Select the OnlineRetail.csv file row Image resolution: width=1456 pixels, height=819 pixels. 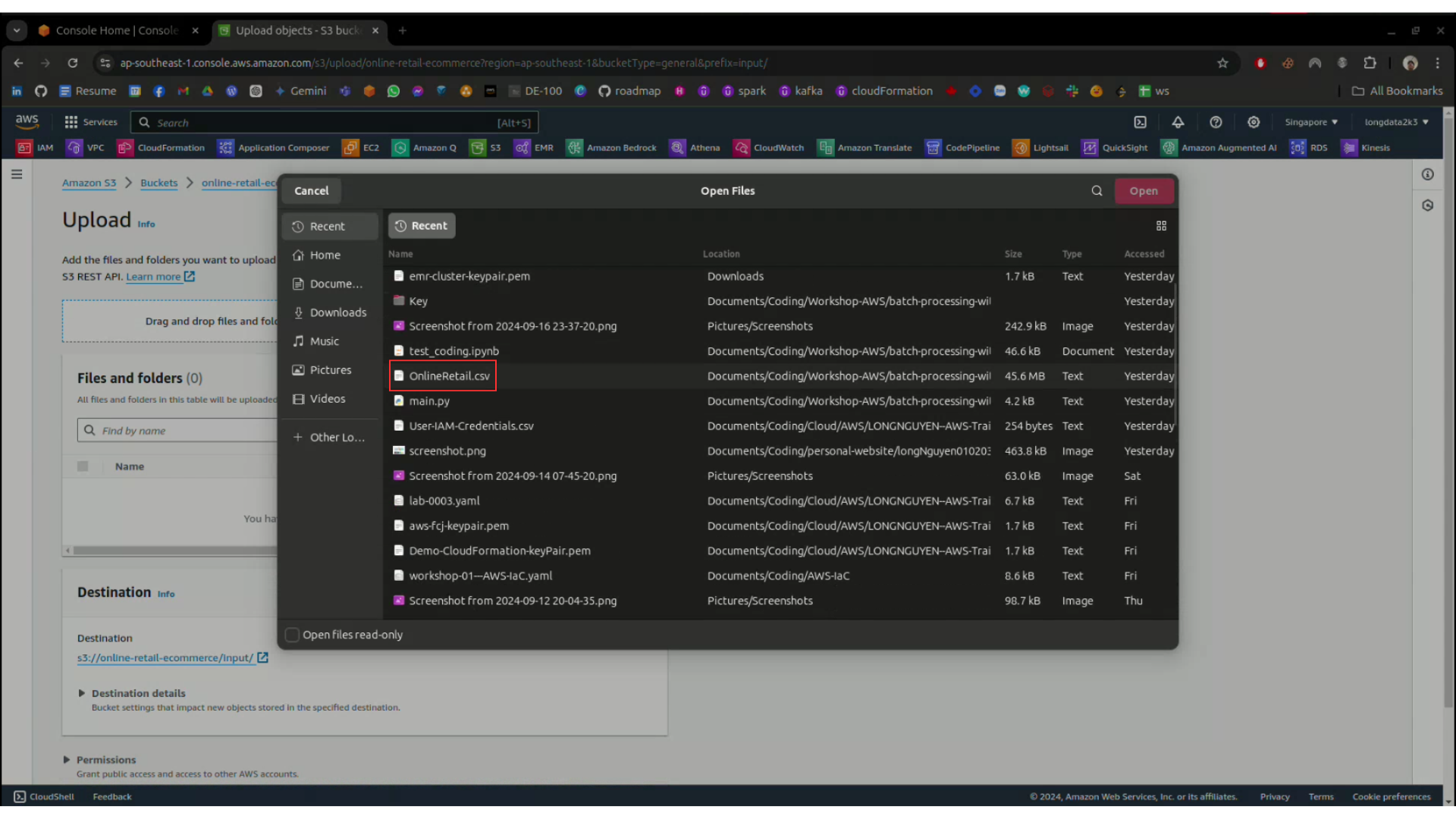pos(449,376)
